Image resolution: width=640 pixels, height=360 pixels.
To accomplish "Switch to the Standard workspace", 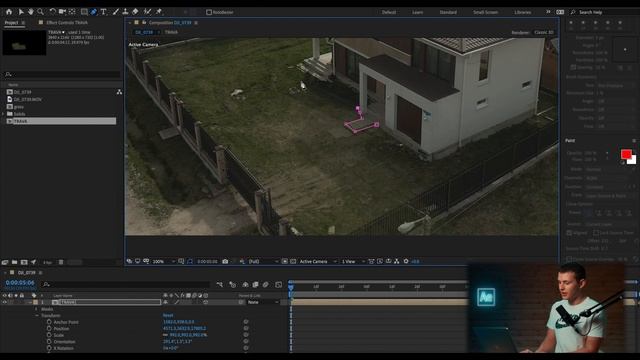I will (x=448, y=12).
